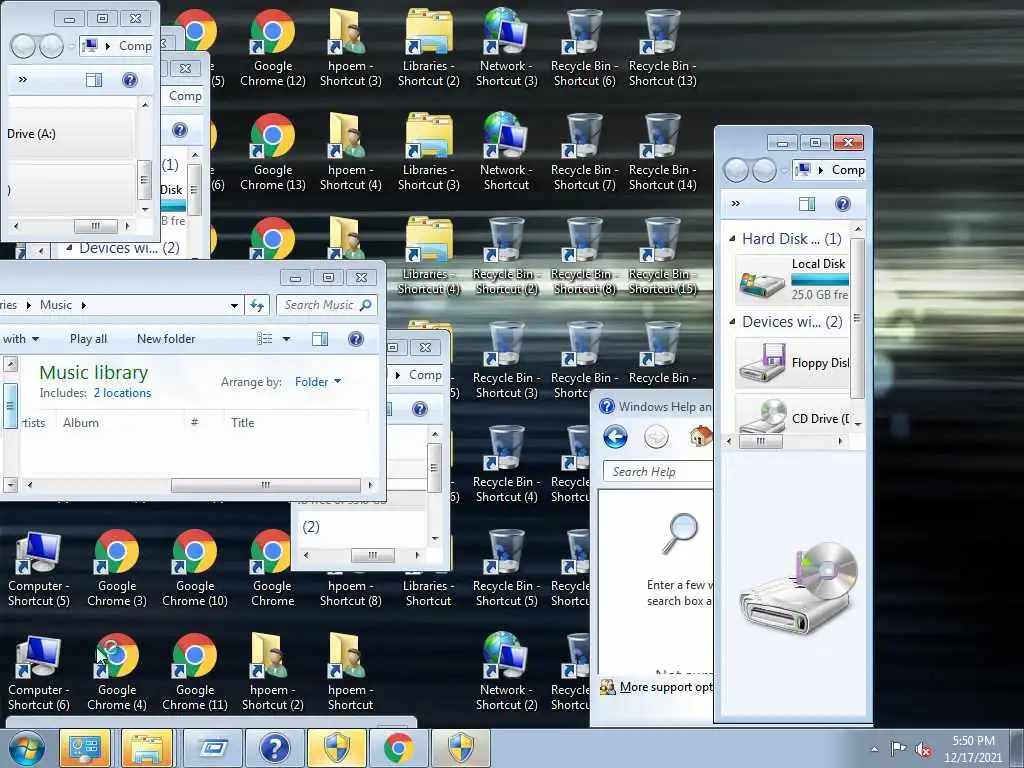The height and width of the screenshot is (768, 1024).
Task: Toggle preview pane in right Computer window
Action: pos(807,204)
